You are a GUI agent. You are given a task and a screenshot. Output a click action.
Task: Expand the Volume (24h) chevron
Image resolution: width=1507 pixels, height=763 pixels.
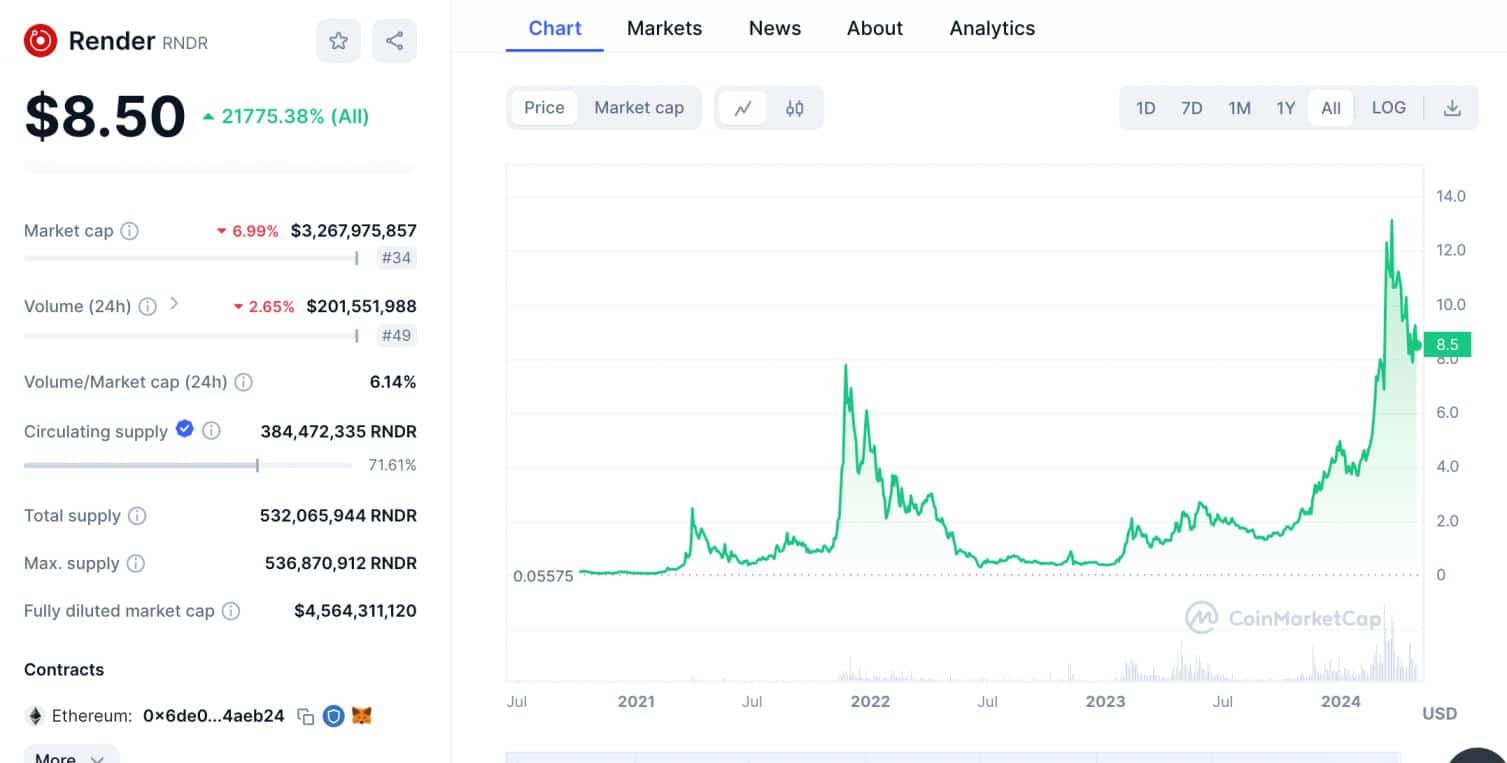pyautogui.click(x=174, y=303)
